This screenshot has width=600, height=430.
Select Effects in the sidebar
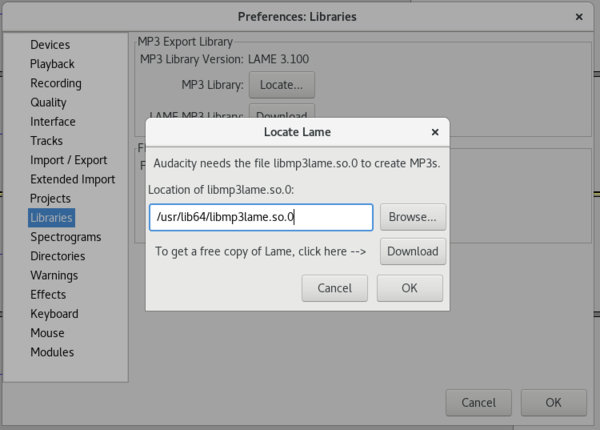(x=48, y=294)
